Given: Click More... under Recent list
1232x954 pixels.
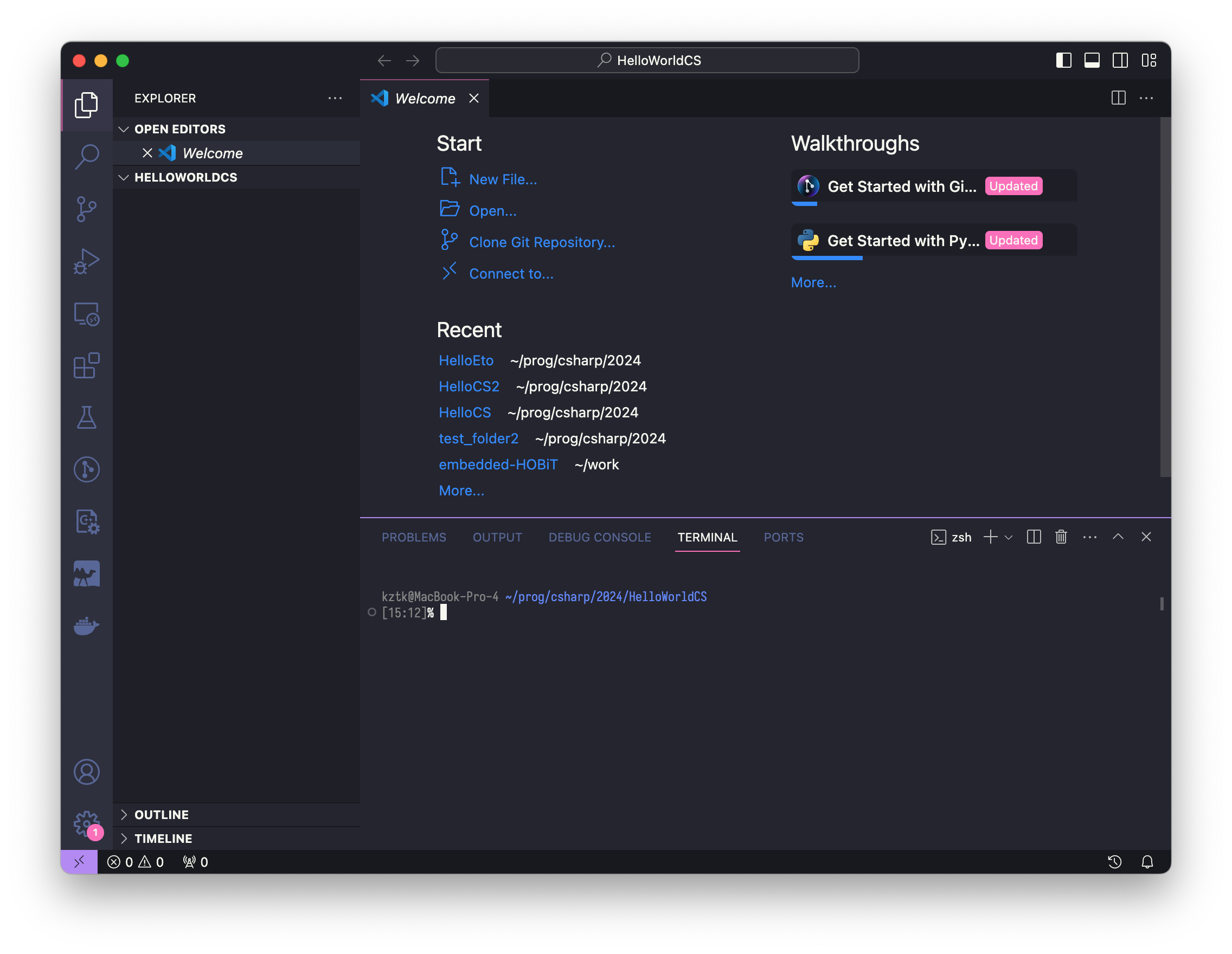Looking at the screenshot, I should pyautogui.click(x=461, y=490).
